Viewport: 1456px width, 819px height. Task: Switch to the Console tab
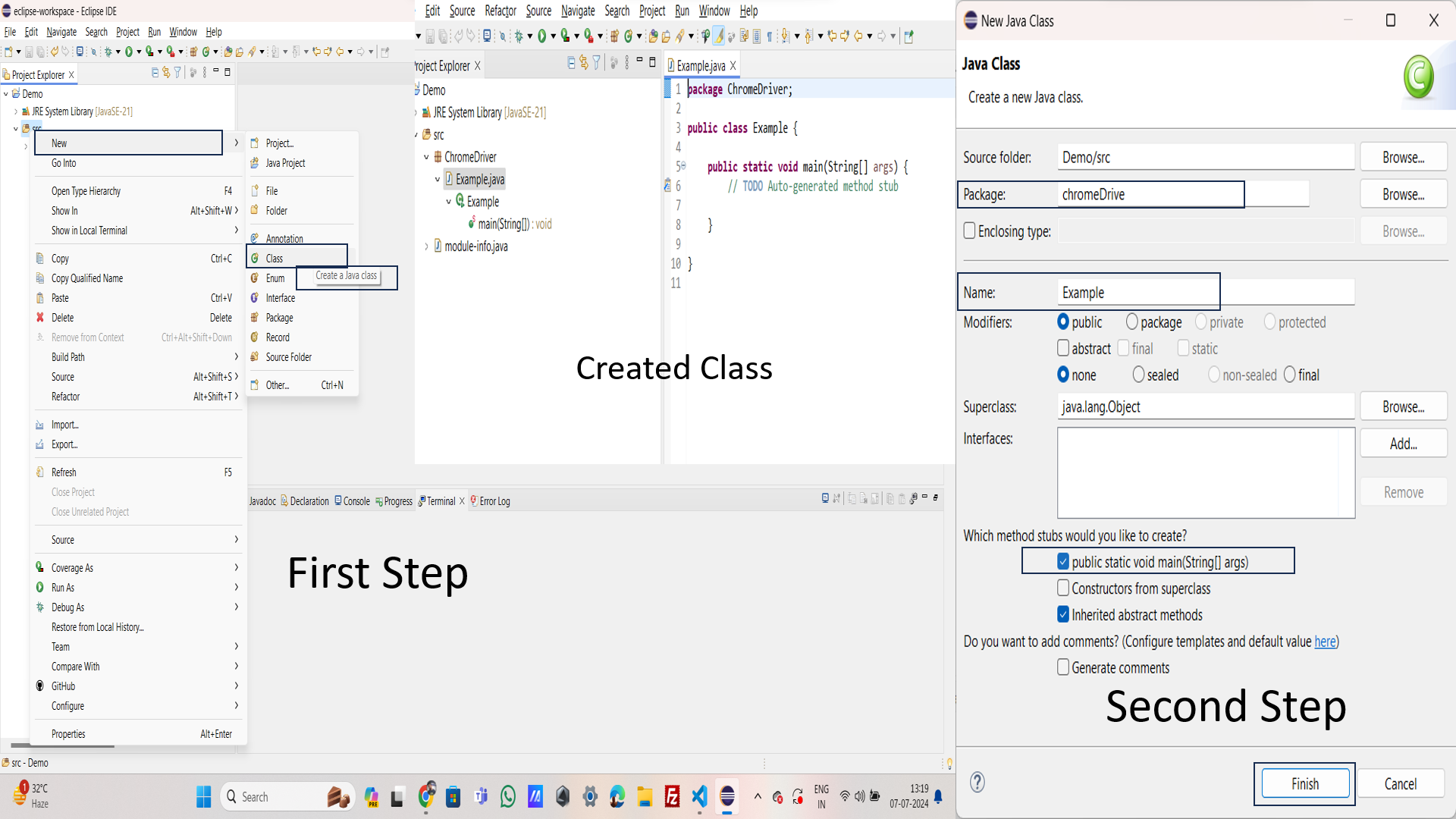352,501
